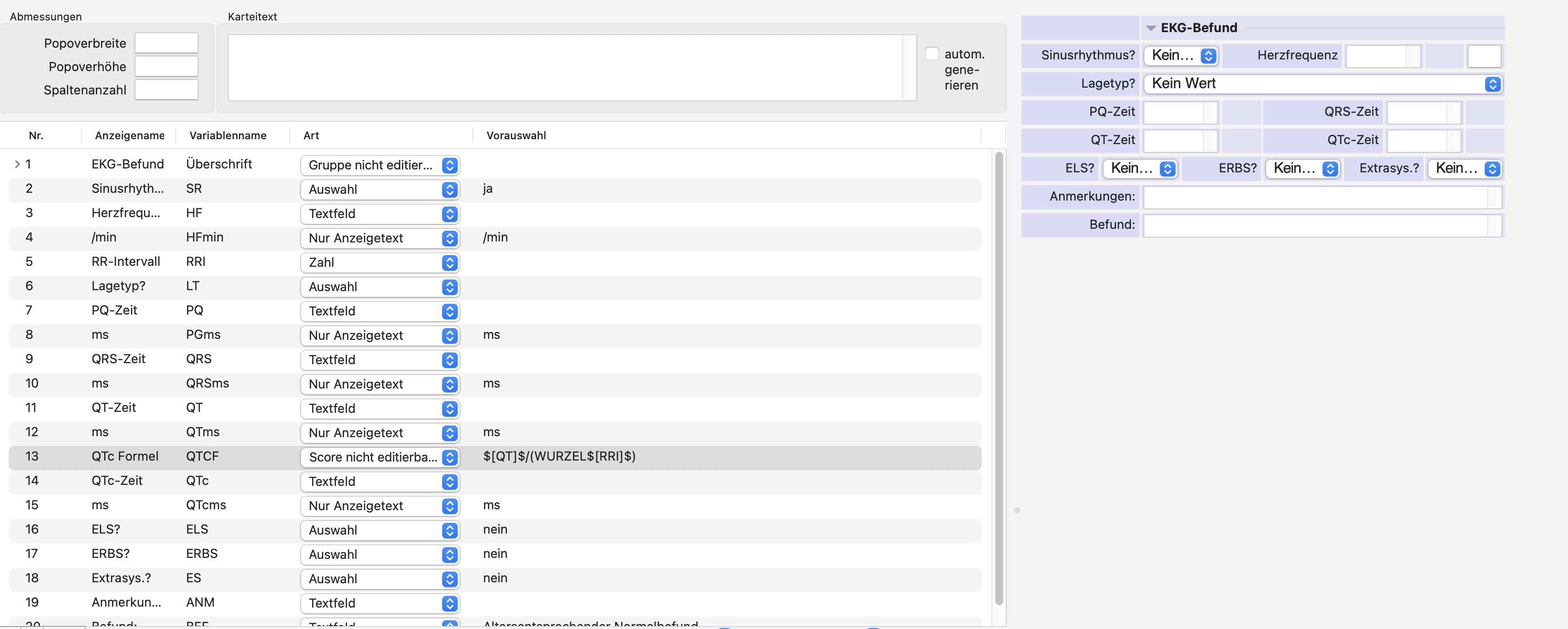
Task: Click the Vorauswahl column header
Action: [x=516, y=135]
